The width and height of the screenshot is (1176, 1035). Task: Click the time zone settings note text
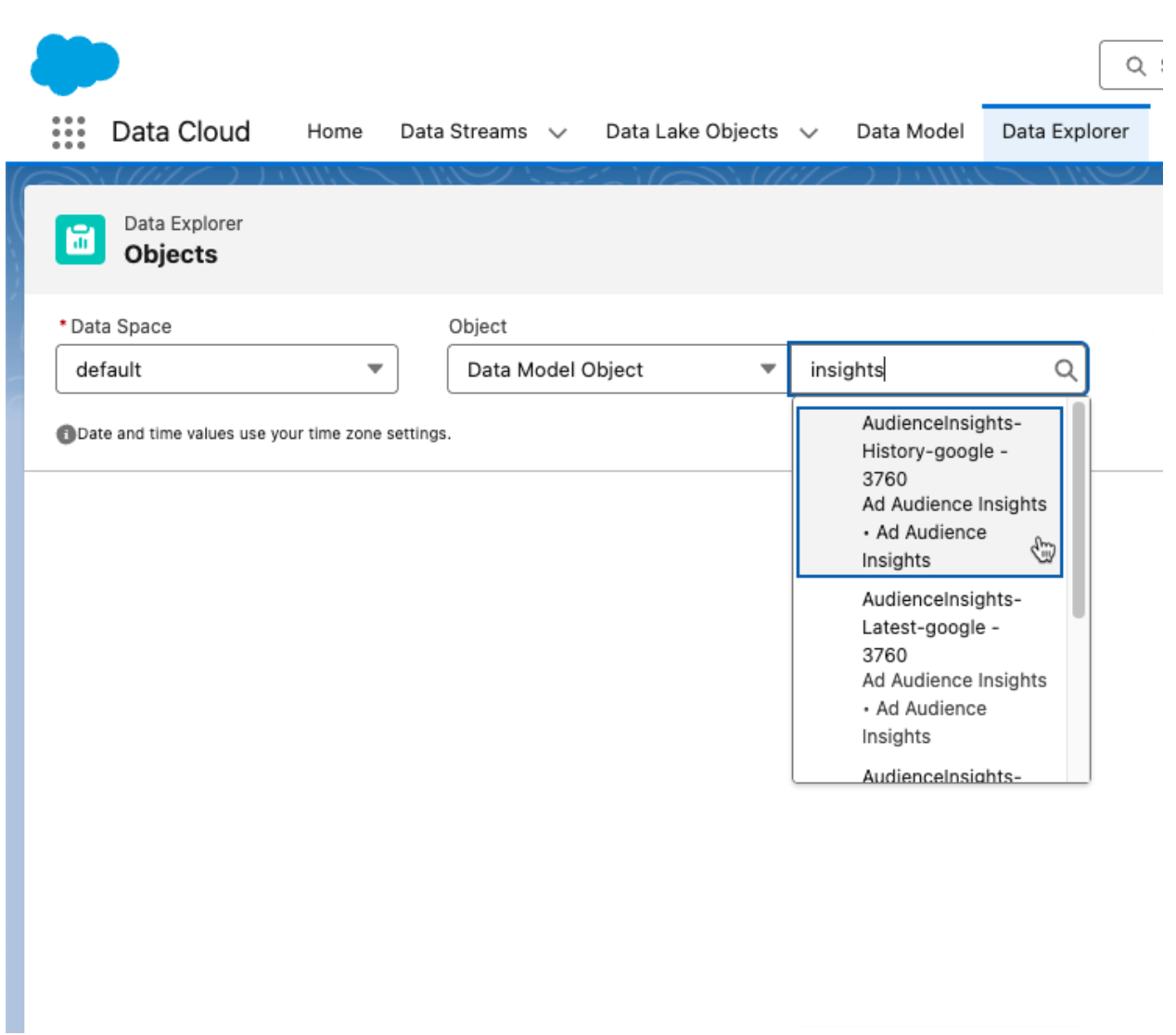pos(264,434)
